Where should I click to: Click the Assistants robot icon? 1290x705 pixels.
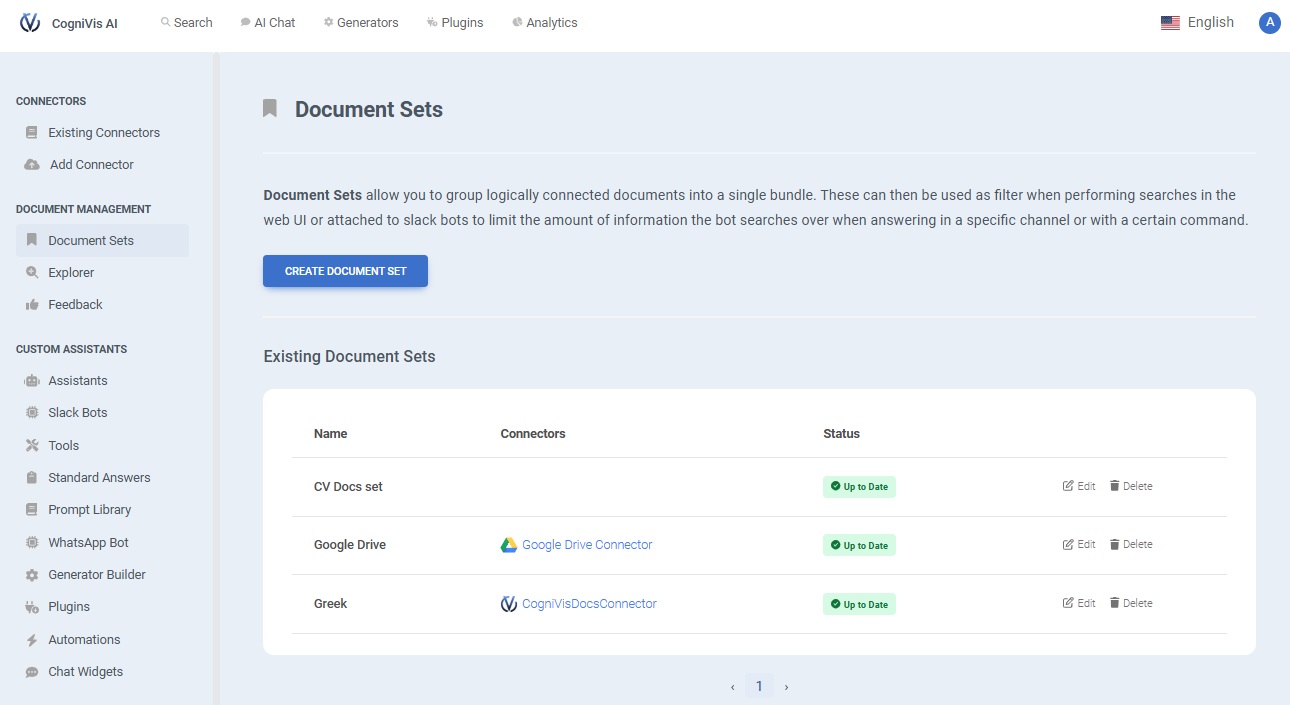[x=32, y=380]
